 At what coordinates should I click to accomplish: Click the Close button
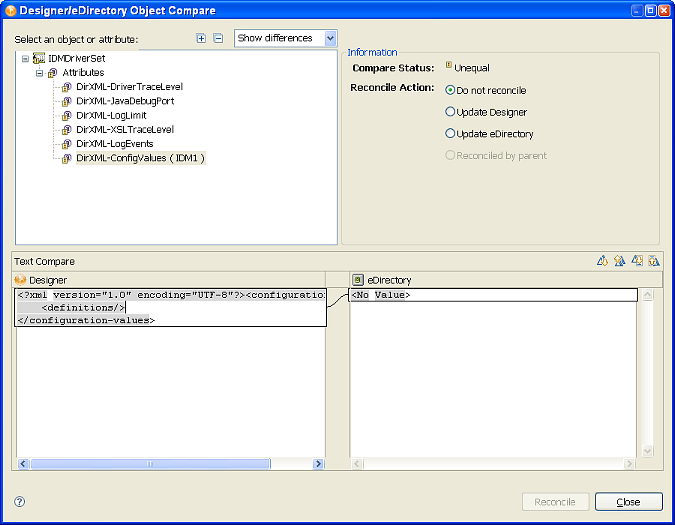tap(629, 502)
